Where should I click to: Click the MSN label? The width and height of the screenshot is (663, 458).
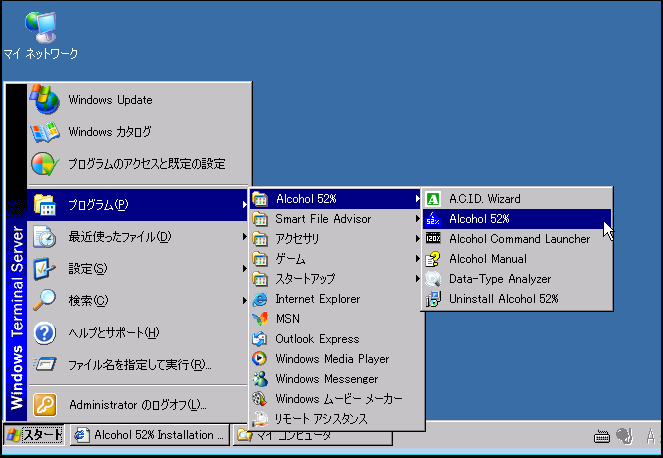coord(288,319)
